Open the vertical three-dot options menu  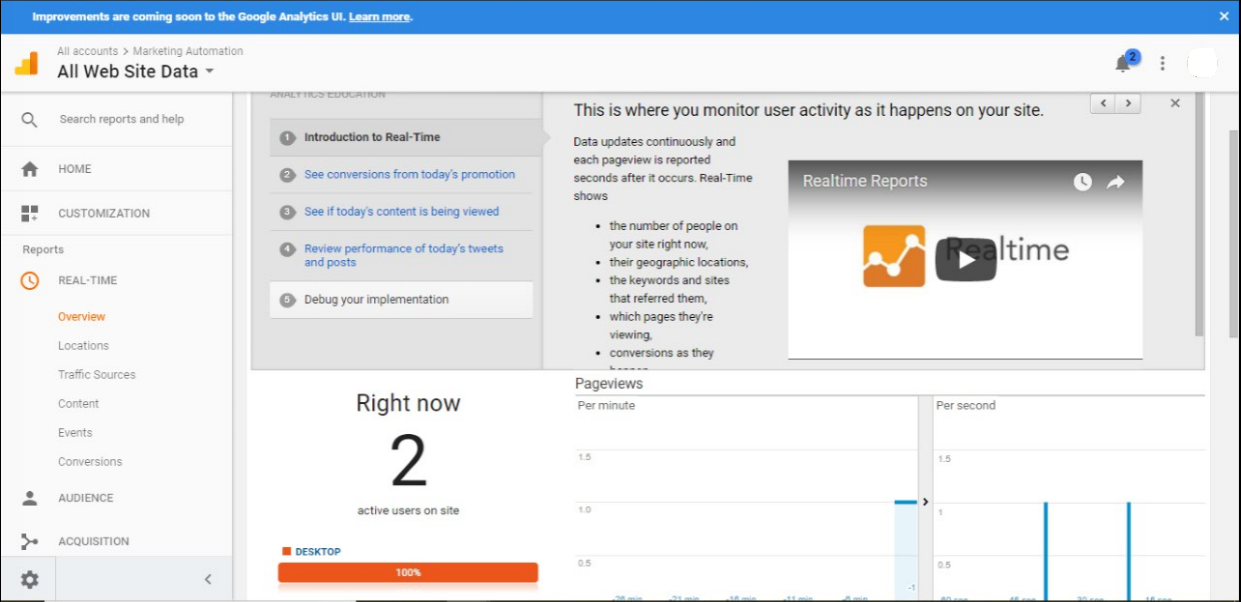1162,63
